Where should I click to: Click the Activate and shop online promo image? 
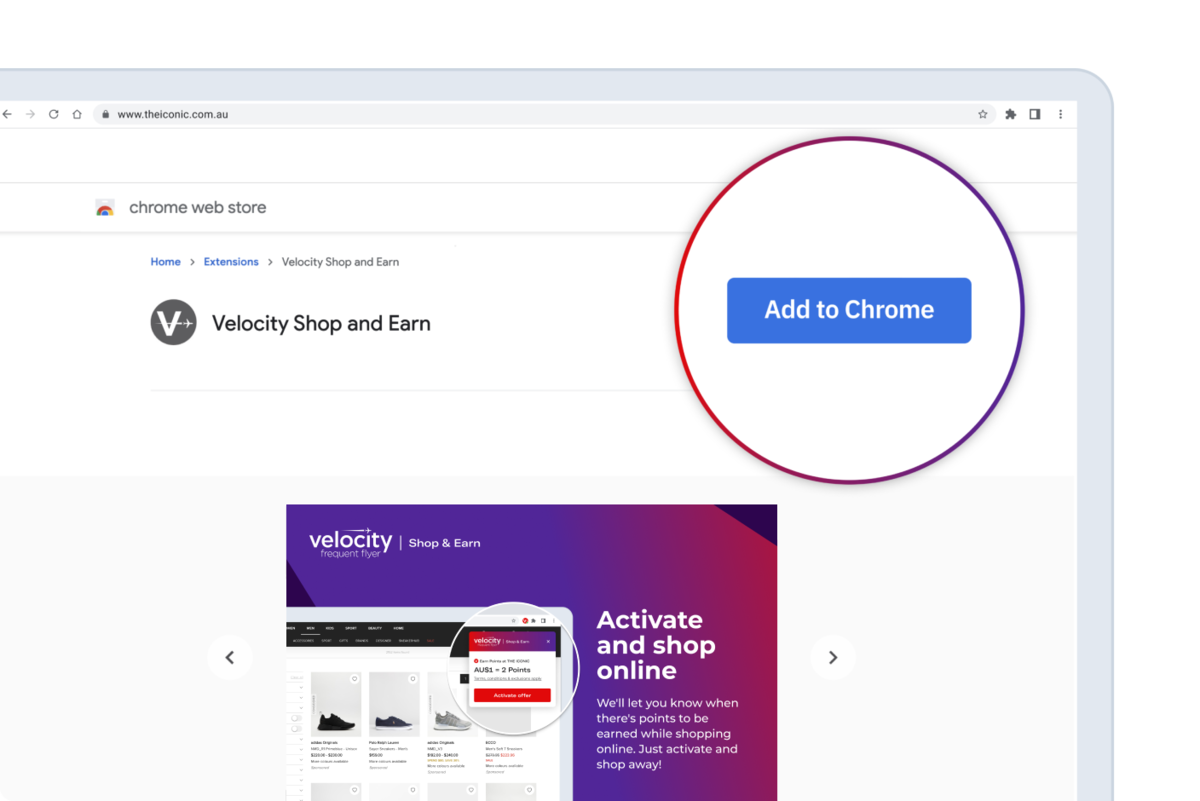pos(531,652)
